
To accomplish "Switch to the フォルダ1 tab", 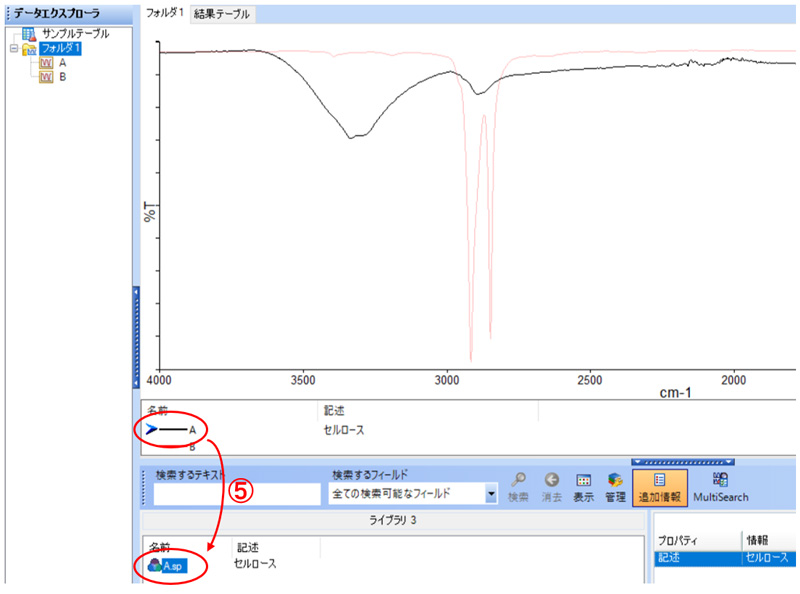I will 165,13.
